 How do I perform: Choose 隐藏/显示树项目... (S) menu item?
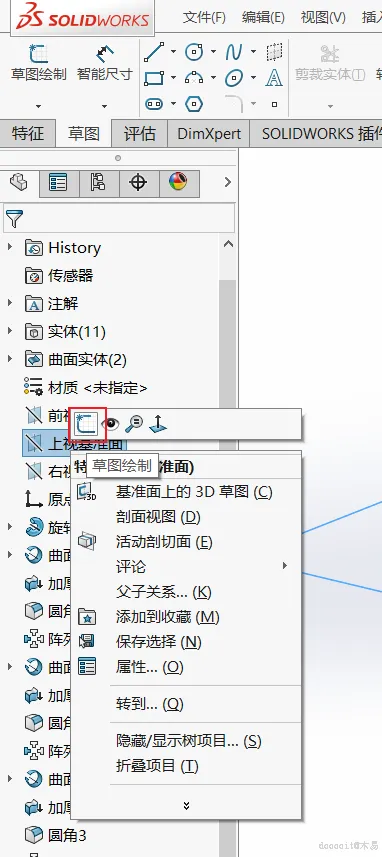pyautogui.click(x=186, y=741)
